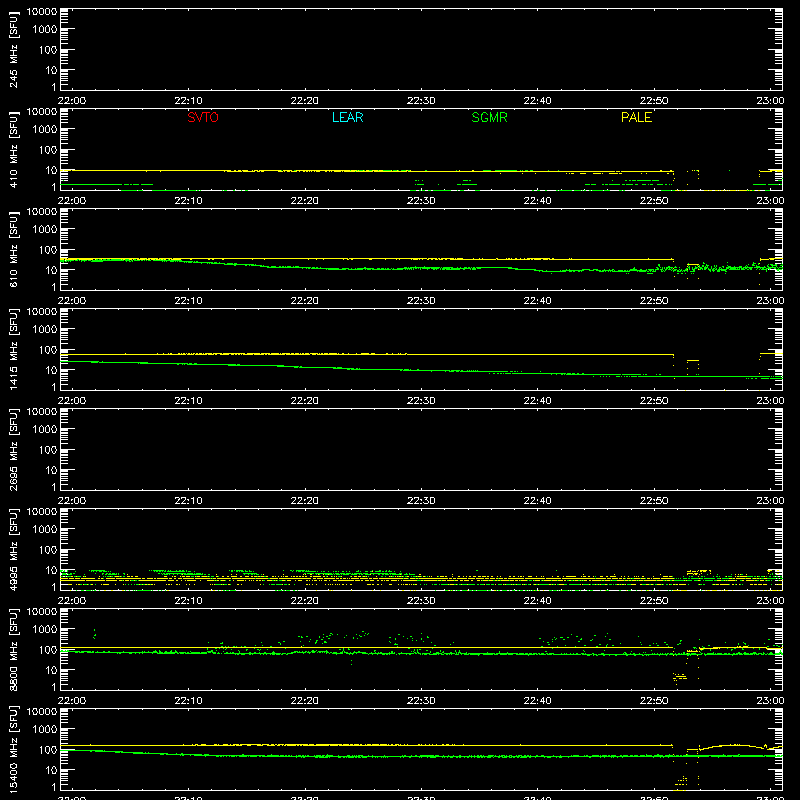This screenshot has width=800, height=800.
Task: Click the cyan LEAR station label
Action: click(347, 117)
